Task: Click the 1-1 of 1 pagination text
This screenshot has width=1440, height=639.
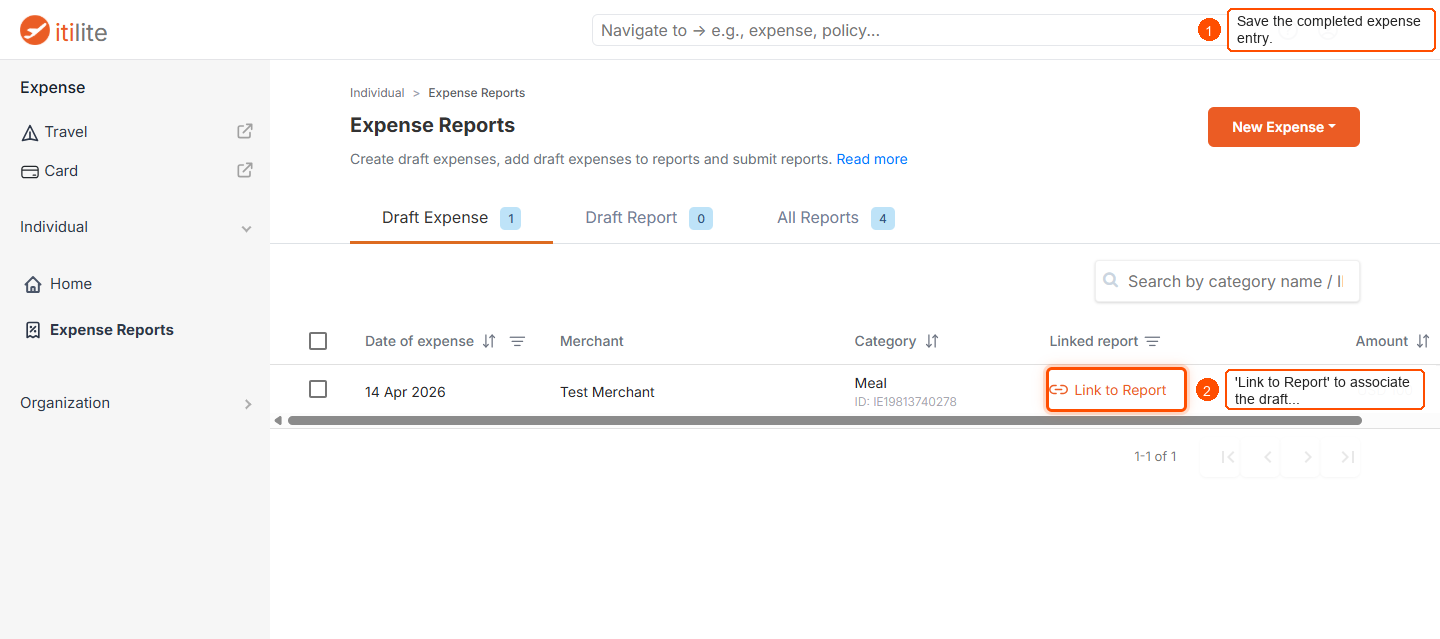Action: click(x=1155, y=457)
